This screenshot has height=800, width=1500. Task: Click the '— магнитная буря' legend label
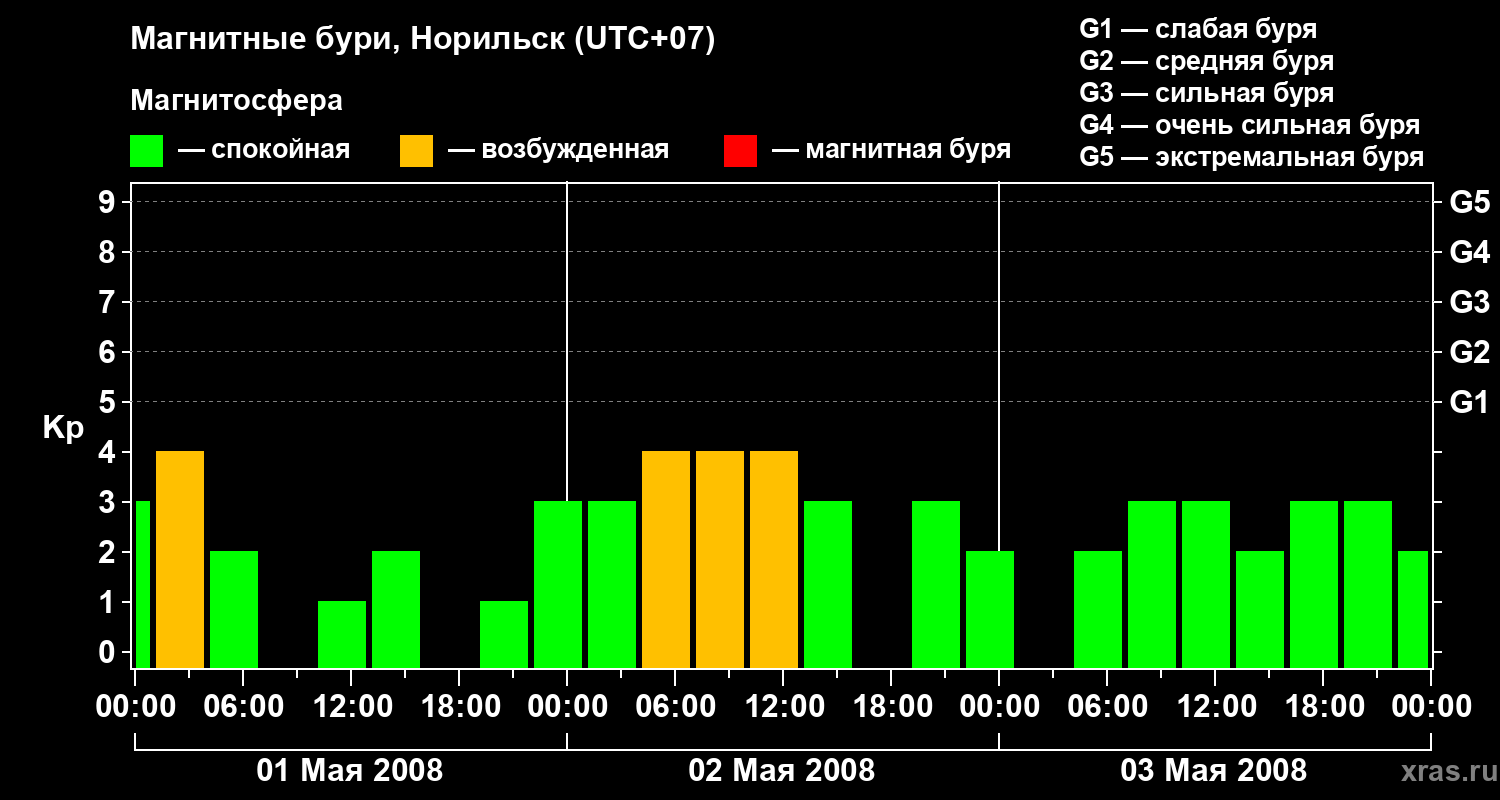(x=891, y=150)
